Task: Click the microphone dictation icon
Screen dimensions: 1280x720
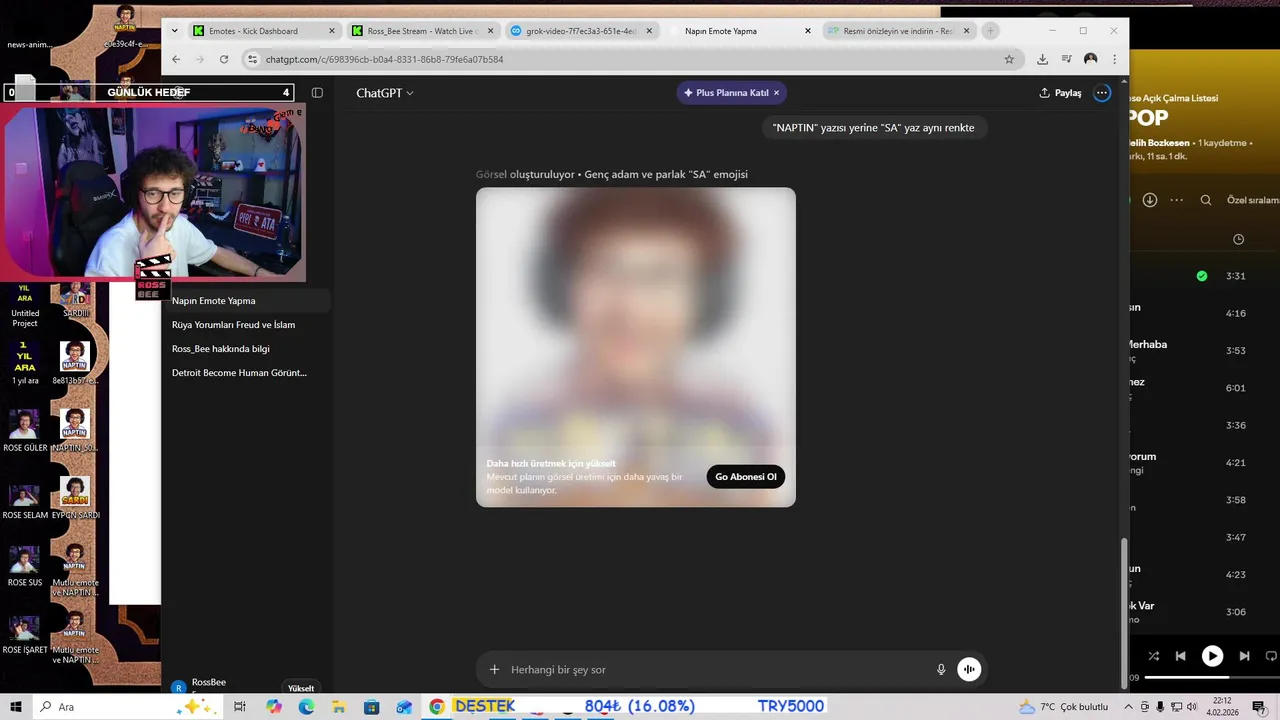Action: [x=941, y=670]
